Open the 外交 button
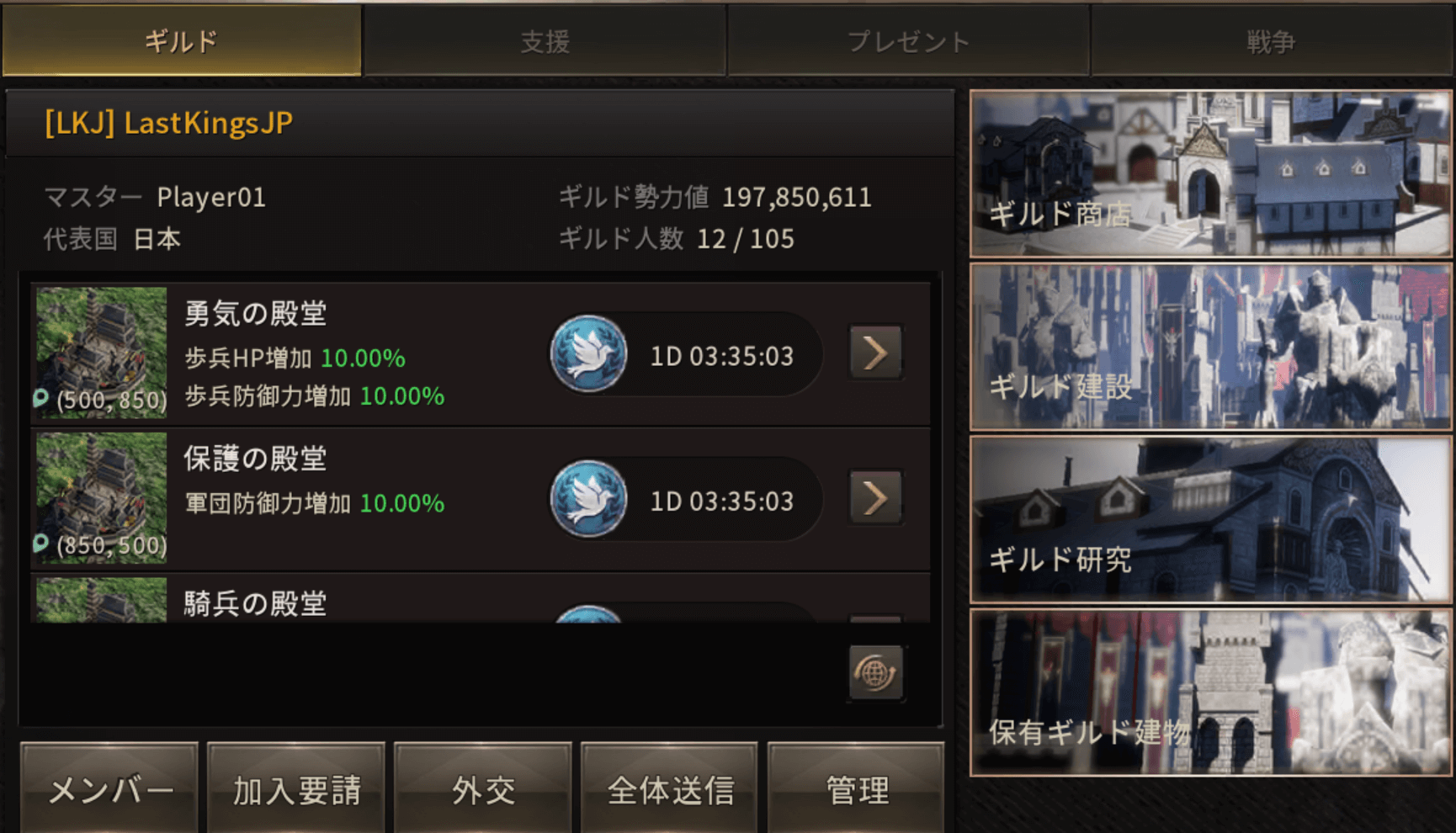Screen dimensions: 1456x833 (483, 788)
